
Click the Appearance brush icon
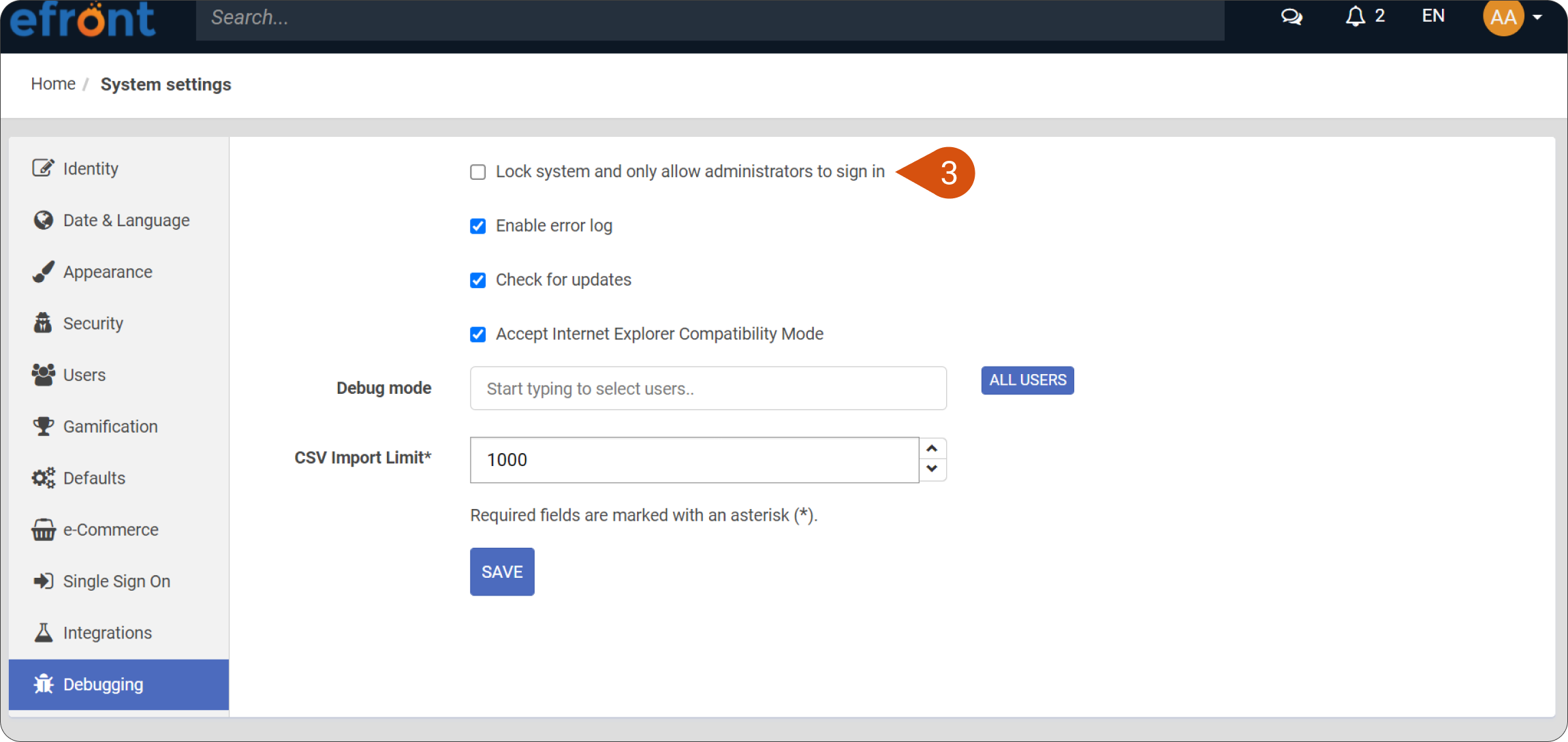(x=43, y=271)
